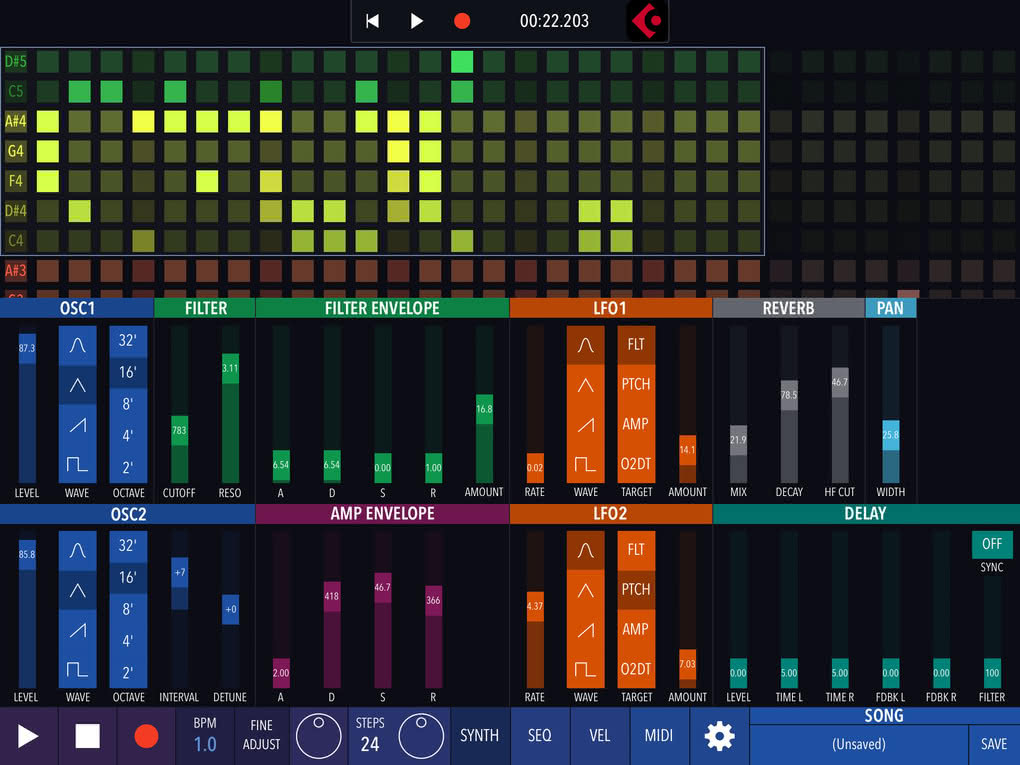Set LFO1 target to O2DT
The height and width of the screenshot is (765, 1020).
(x=636, y=464)
